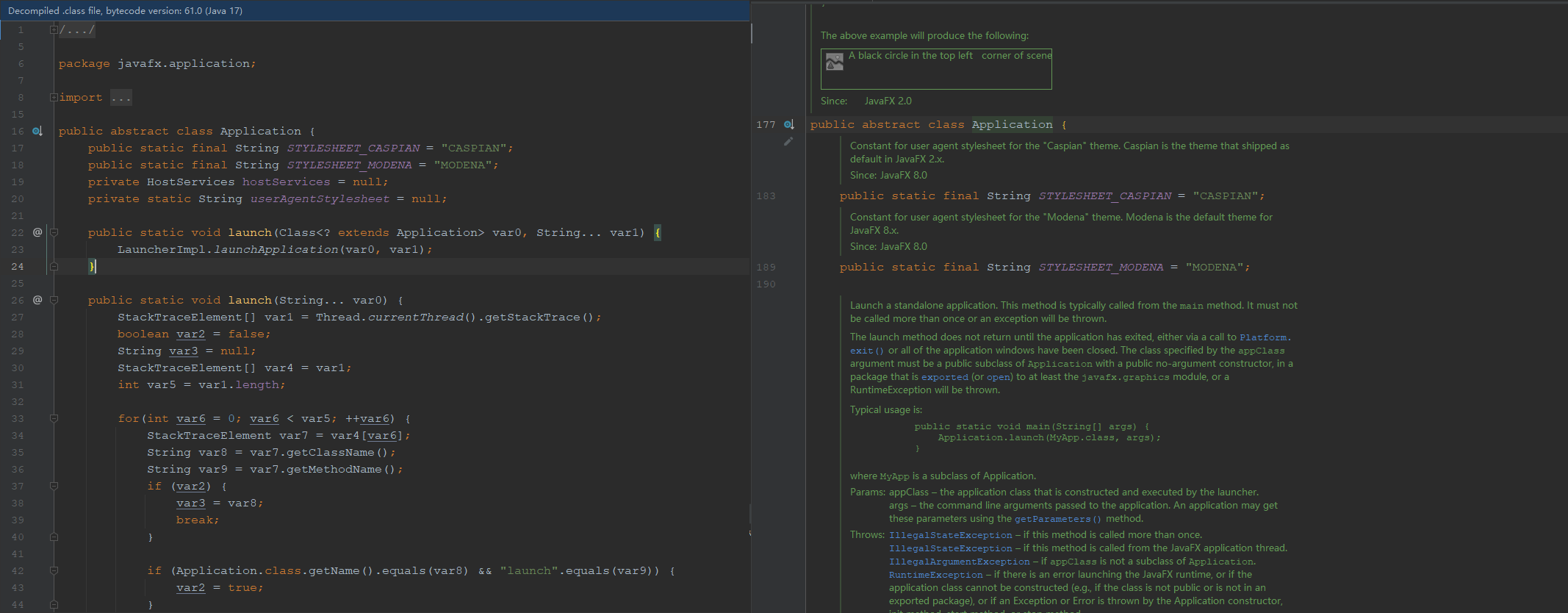Click the "MODENA" string on line 189

click(x=1214, y=268)
